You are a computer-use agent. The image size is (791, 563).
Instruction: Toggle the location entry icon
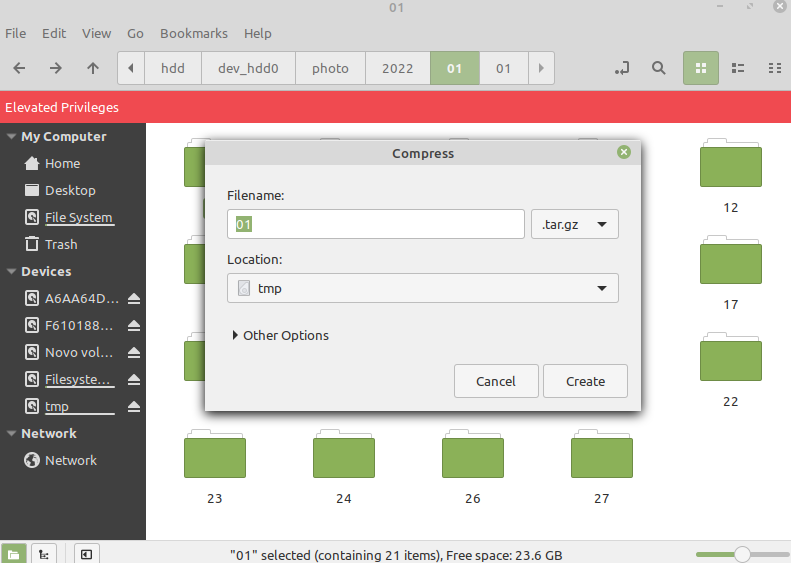(622, 68)
